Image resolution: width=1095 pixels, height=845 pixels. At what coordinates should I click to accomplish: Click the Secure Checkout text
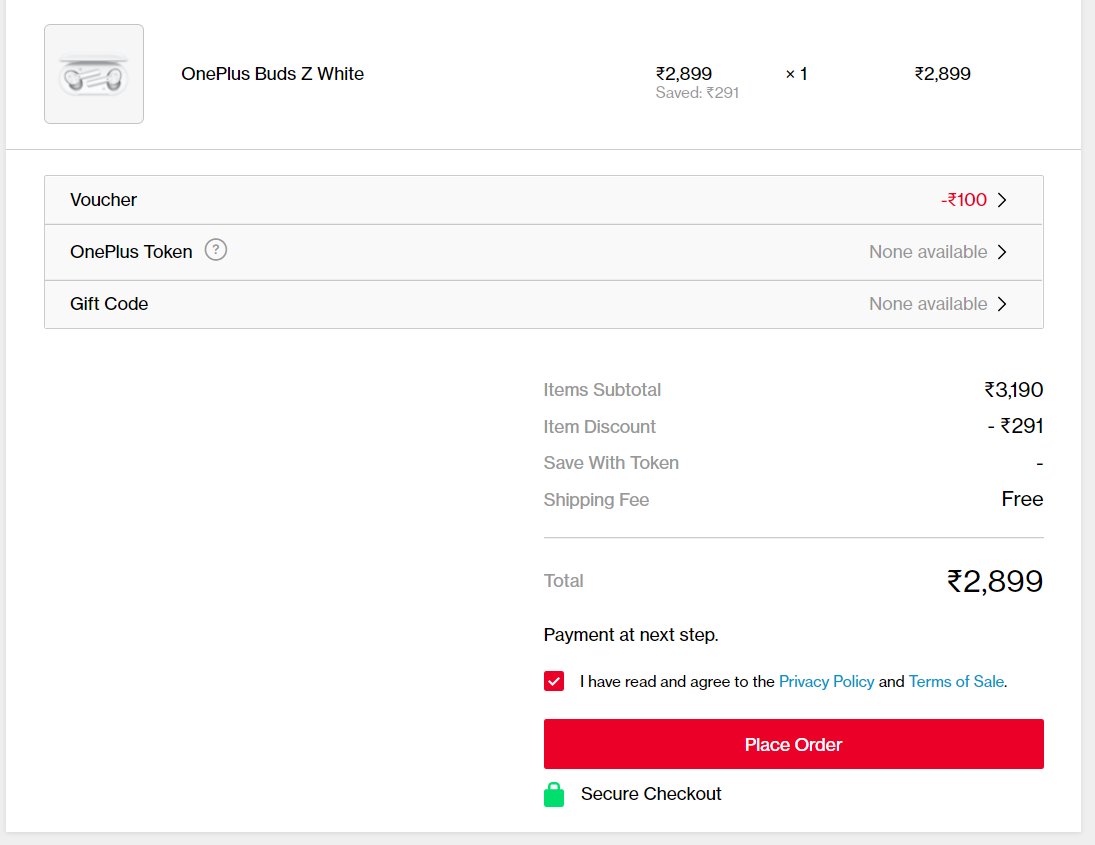(651, 794)
